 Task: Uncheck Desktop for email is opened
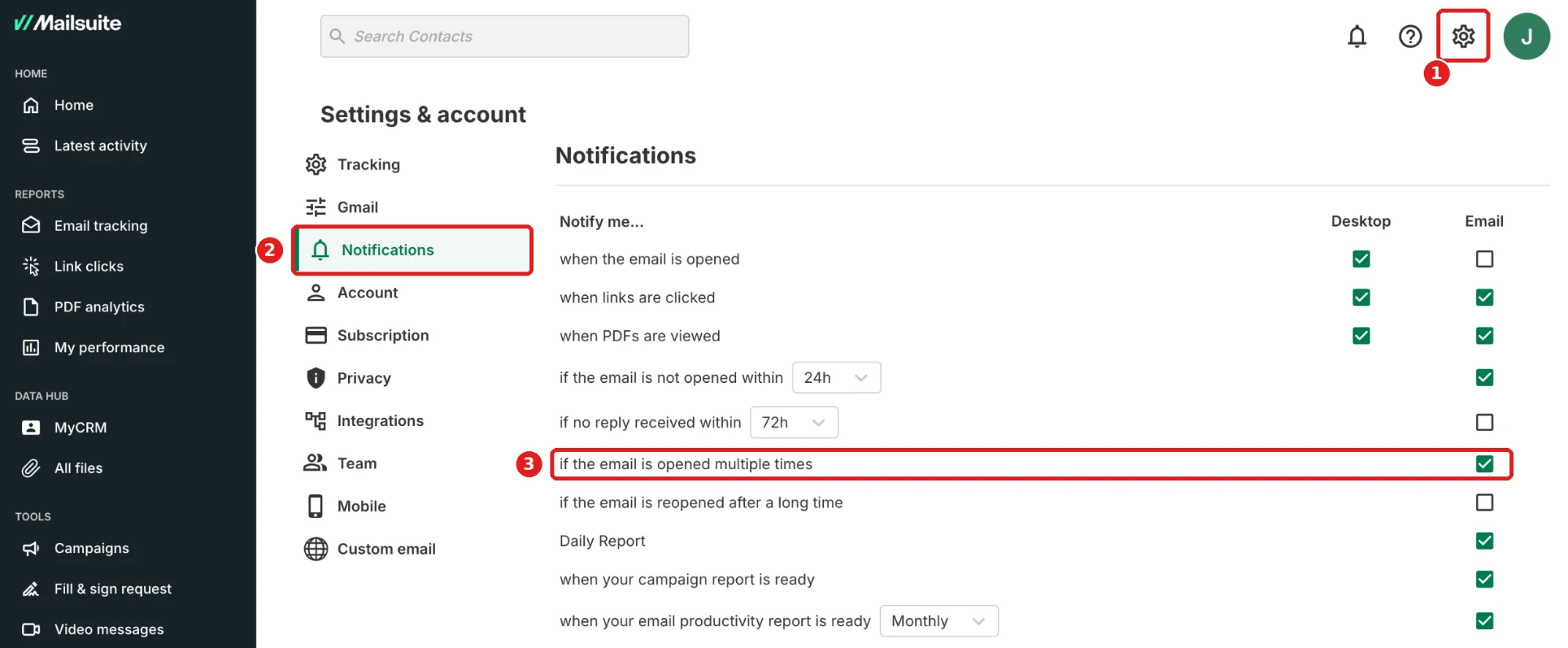click(x=1361, y=259)
